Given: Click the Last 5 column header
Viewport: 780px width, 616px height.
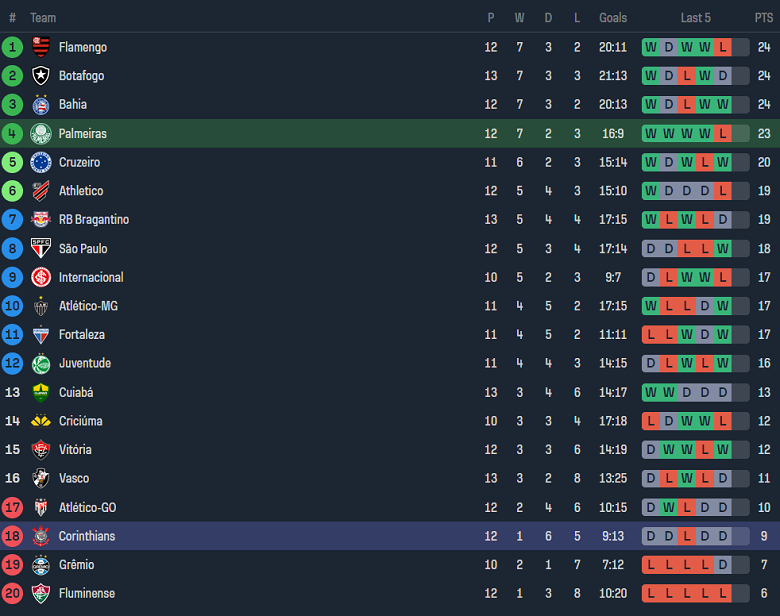Looking at the screenshot, I should (695, 18).
